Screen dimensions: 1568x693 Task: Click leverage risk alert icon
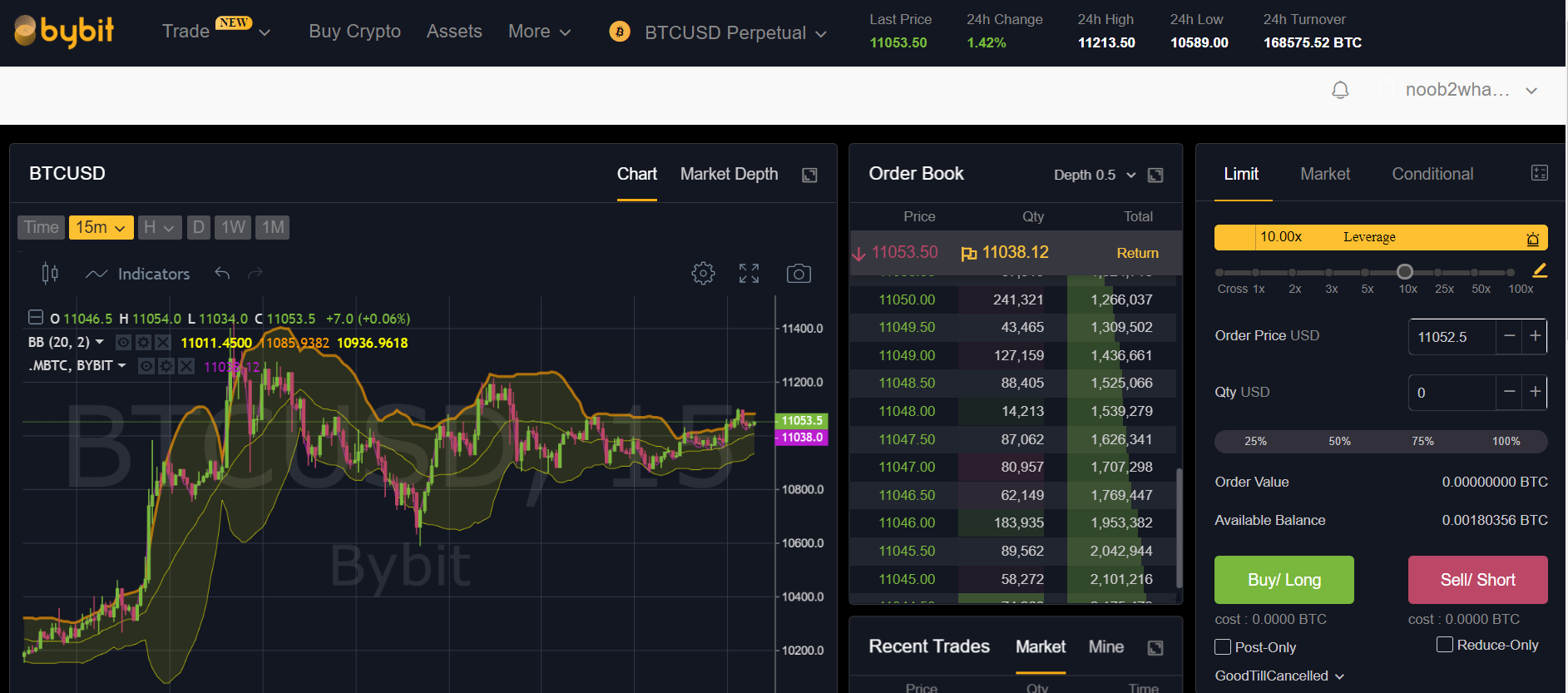[x=1532, y=238]
